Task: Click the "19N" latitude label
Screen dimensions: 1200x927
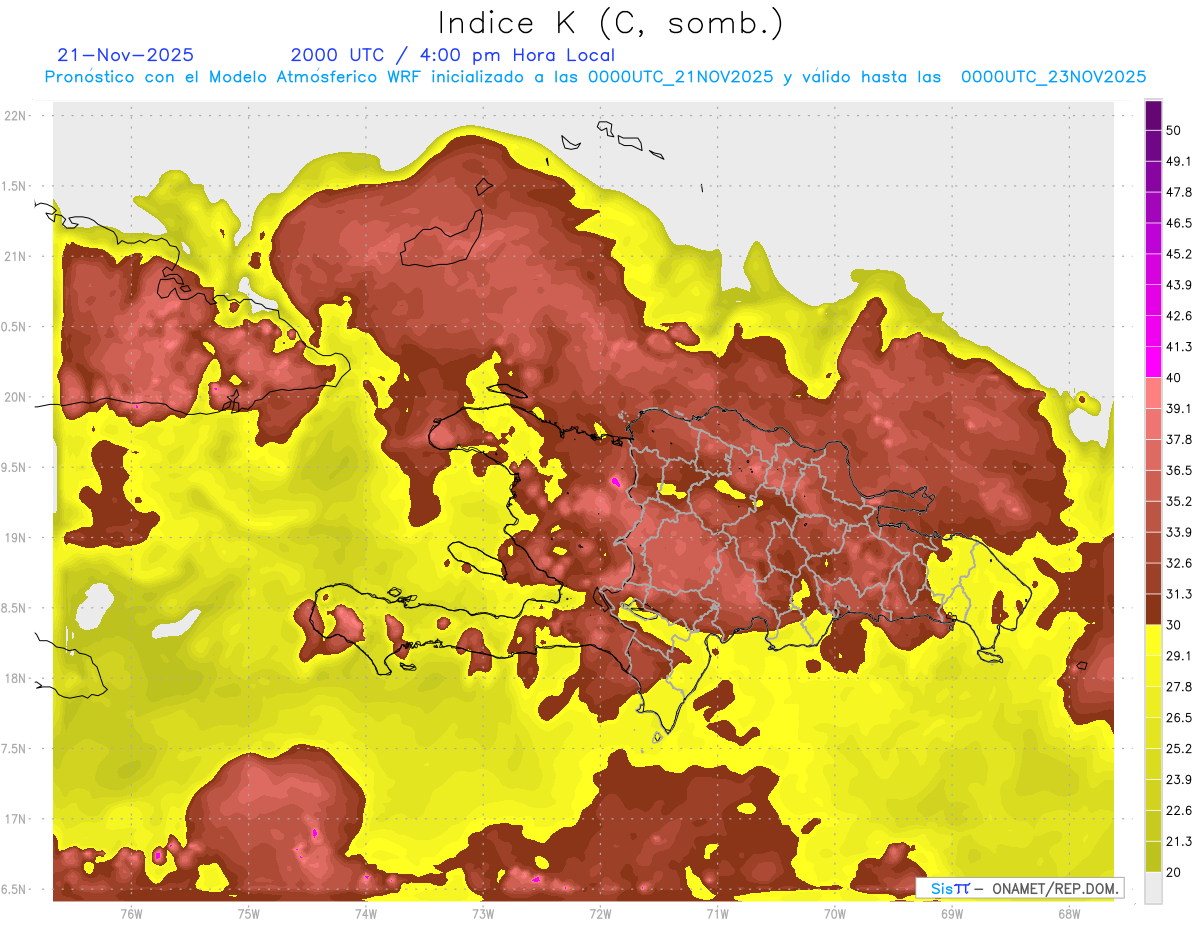Action: (x=16, y=538)
